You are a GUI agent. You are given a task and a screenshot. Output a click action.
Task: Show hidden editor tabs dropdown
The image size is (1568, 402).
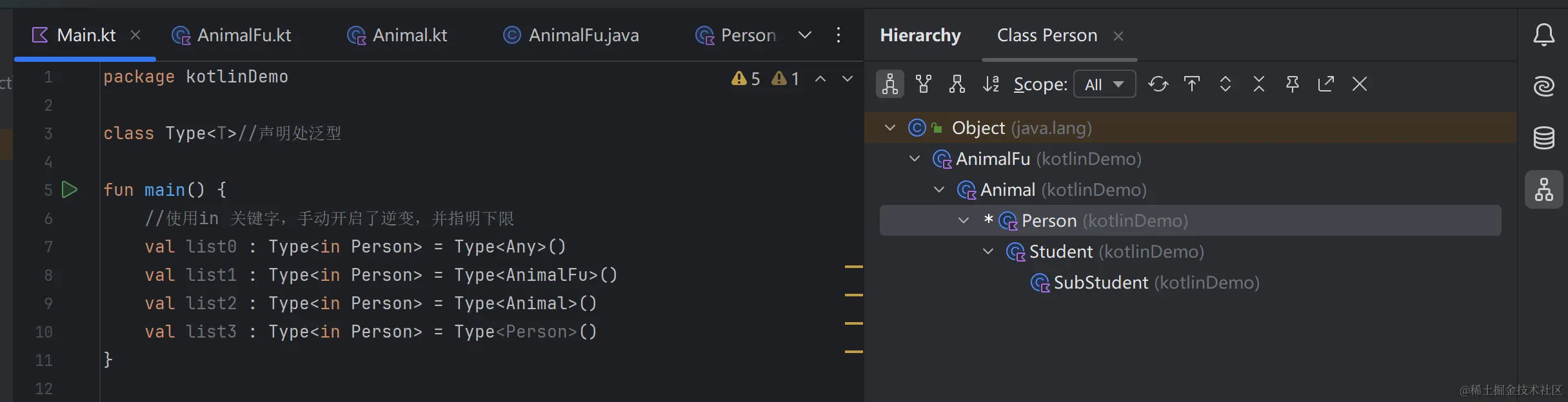(x=805, y=35)
